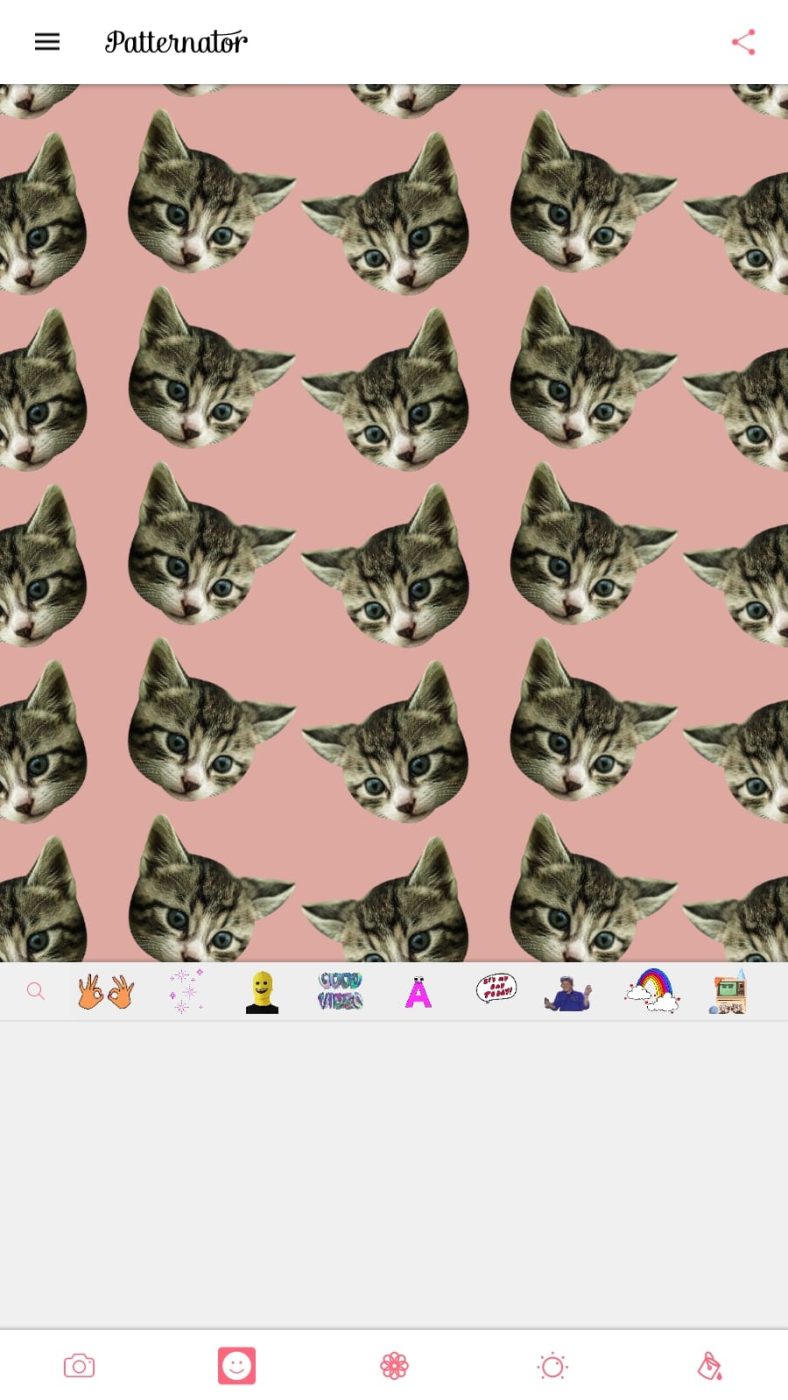Select the smiley stickers tab
This screenshot has height=1400, width=788.
click(237, 1366)
